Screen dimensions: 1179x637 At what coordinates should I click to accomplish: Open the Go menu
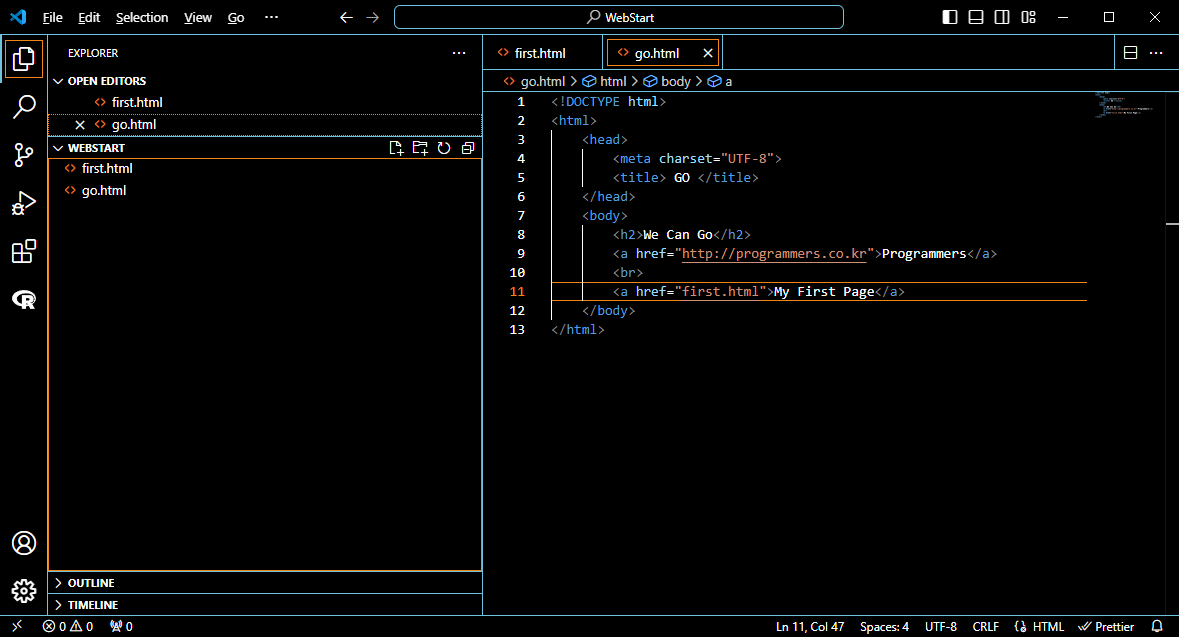[236, 17]
